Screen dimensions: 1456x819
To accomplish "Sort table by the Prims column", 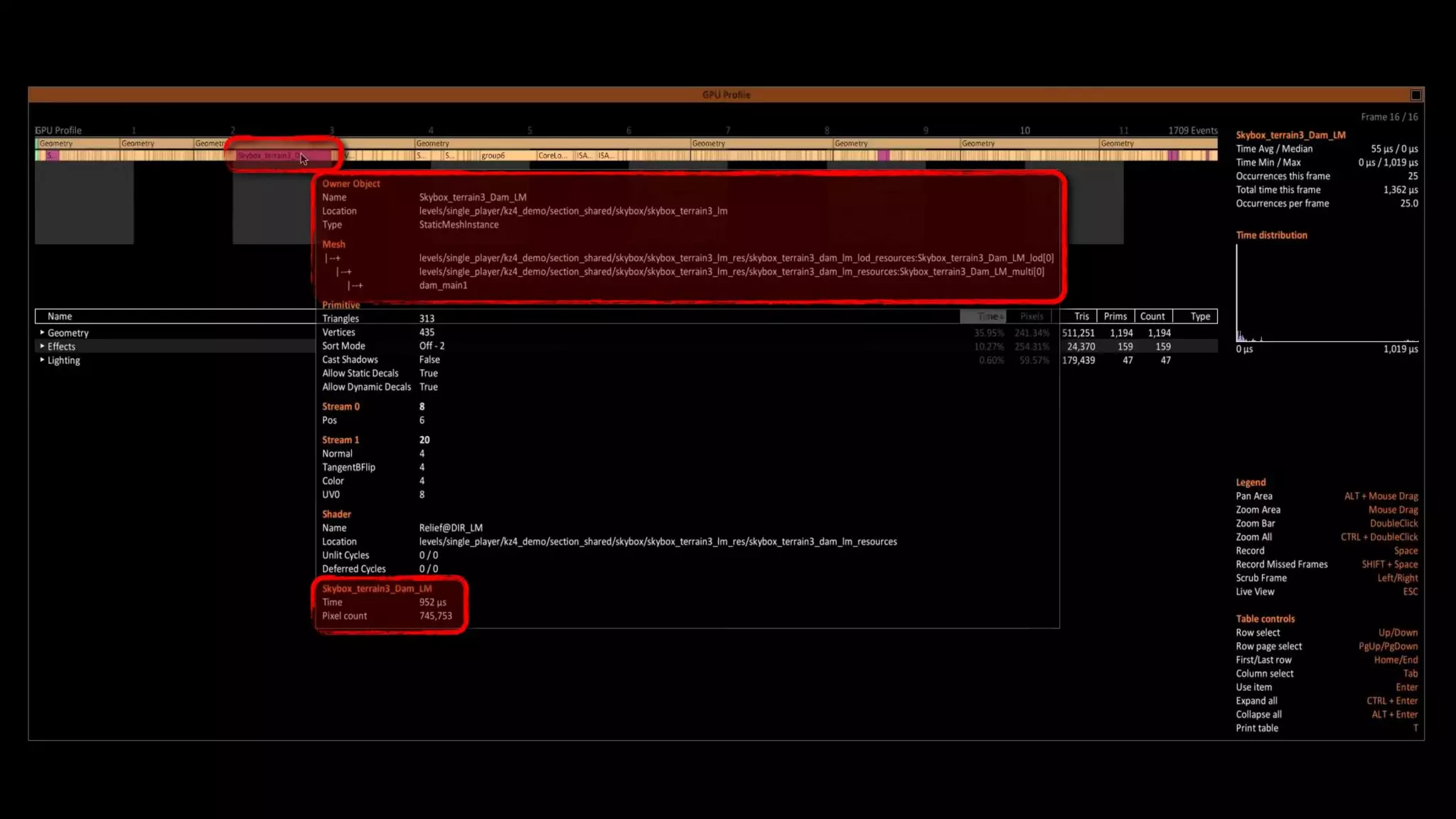I will click(1115, 316).
